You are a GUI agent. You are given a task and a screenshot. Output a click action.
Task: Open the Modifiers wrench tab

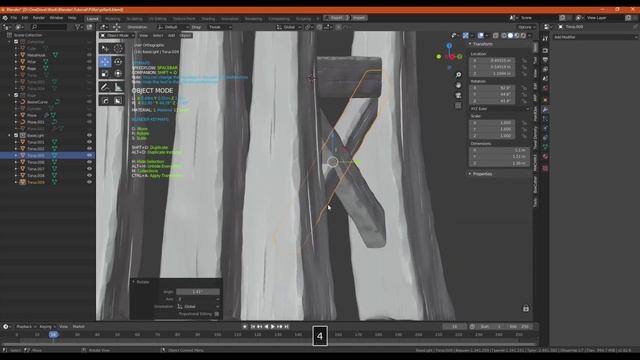[545, 109]
